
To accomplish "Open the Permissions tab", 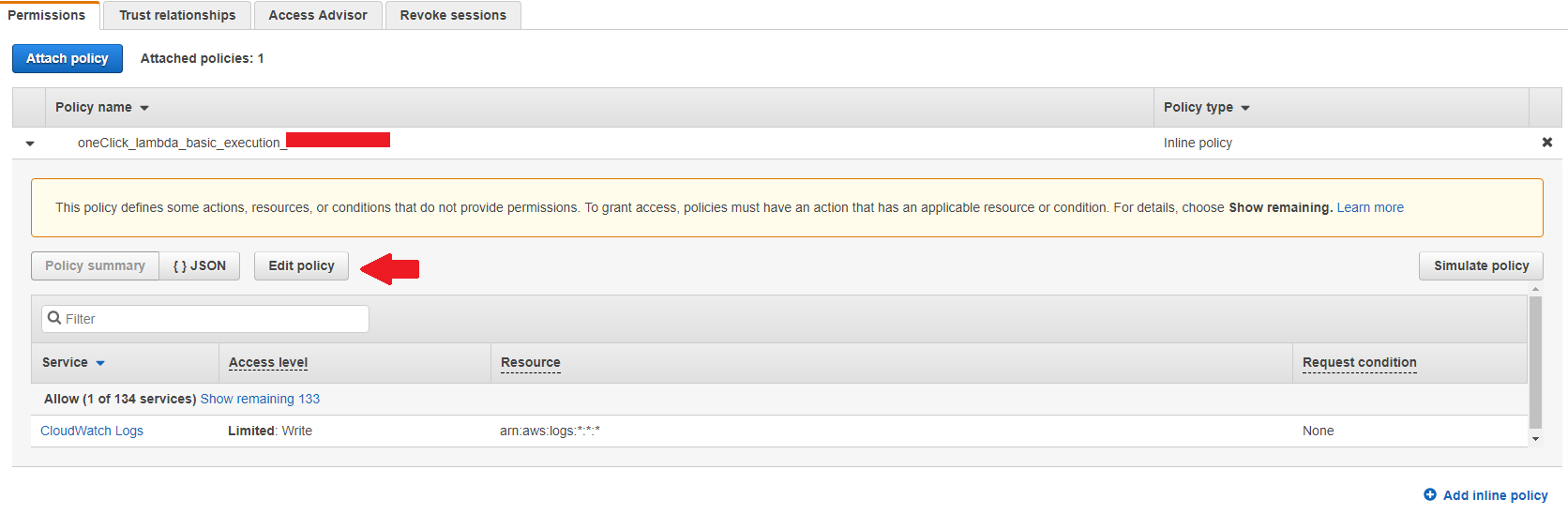I will pos(47,15).
